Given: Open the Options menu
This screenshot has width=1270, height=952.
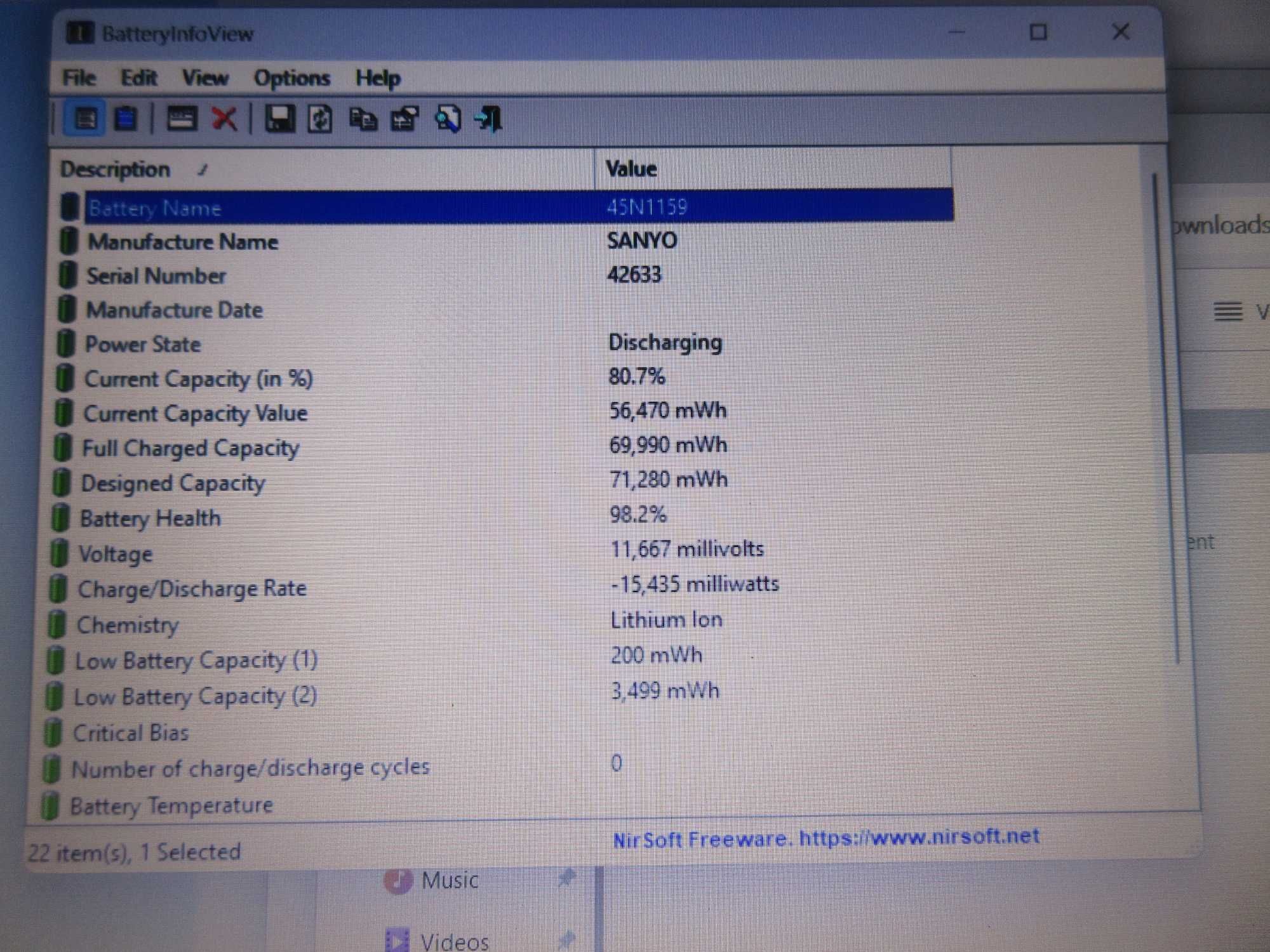Looking at the screenshot, I should [292, 78].
